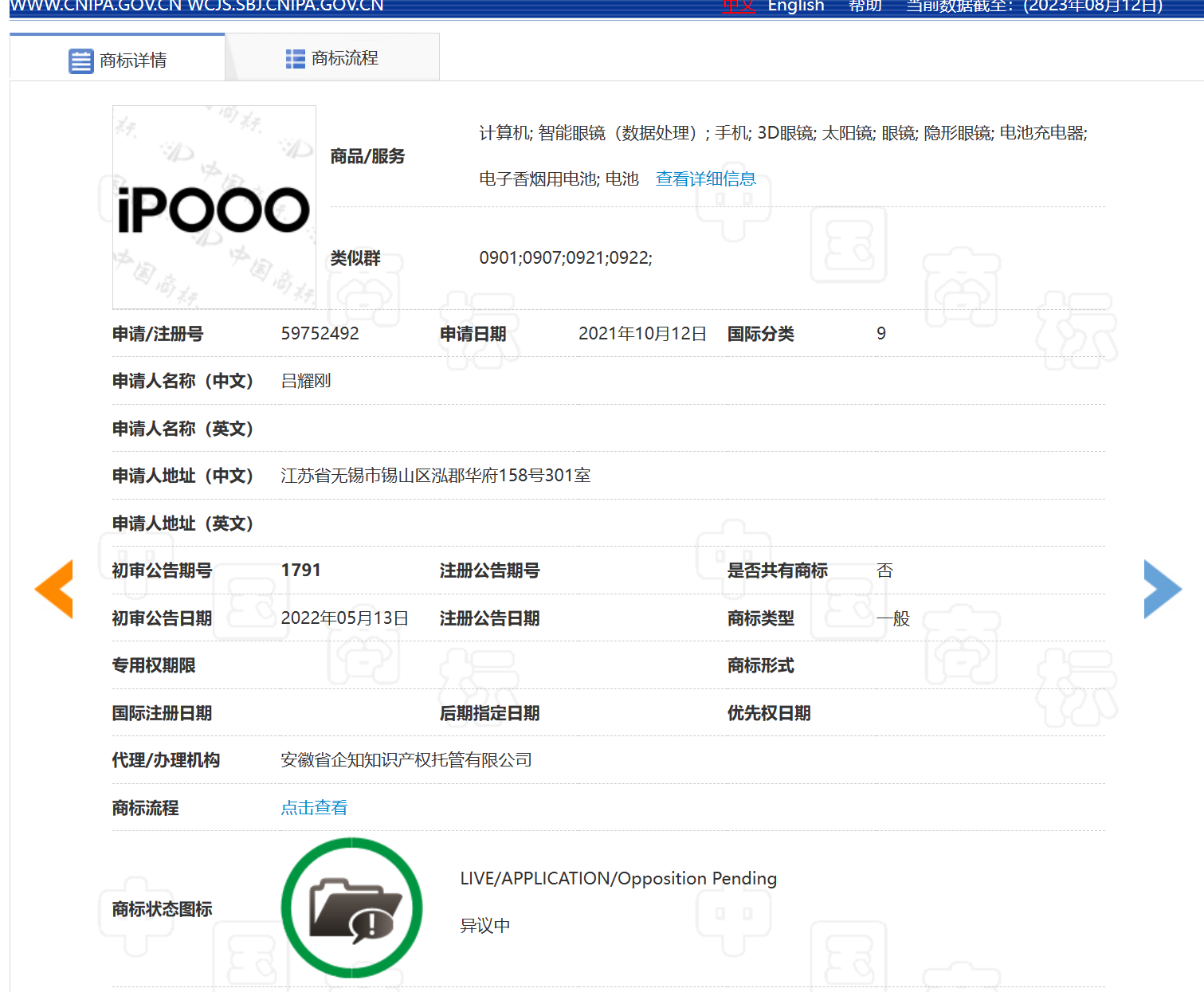Viewport: 1204px width, 992px height.
Task: Click the LIVE/APPLICATION/Opposition Pending status text
Action: pyautogui.click(x=618, y=878)
